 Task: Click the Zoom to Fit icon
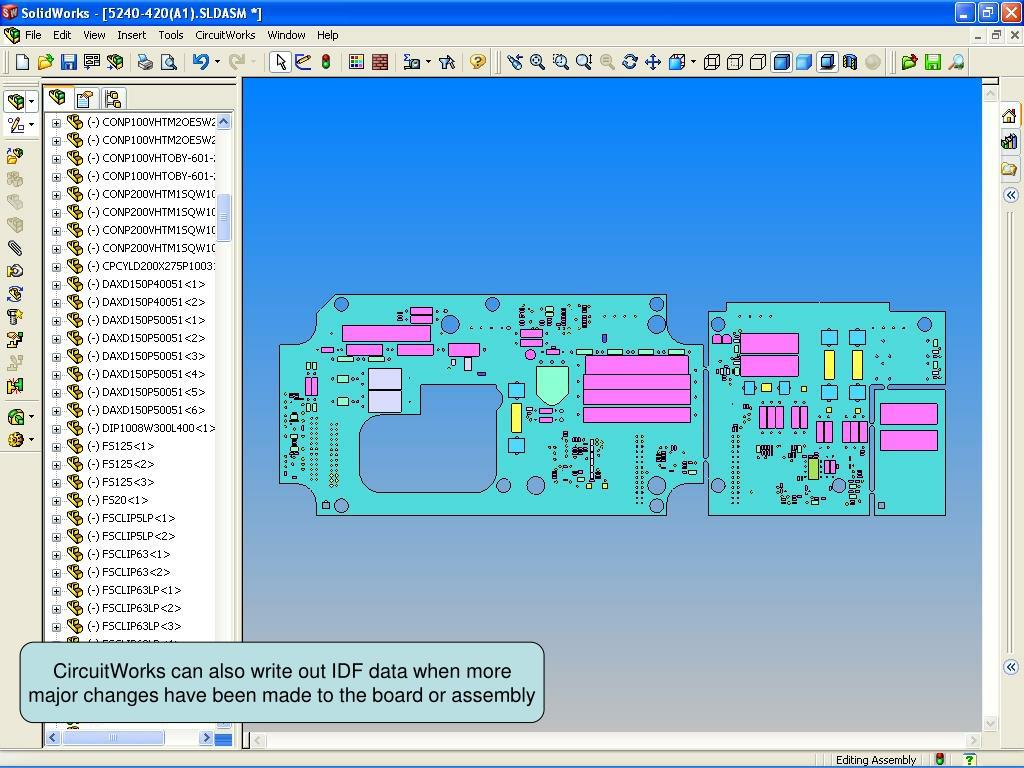tap(537, 62)
